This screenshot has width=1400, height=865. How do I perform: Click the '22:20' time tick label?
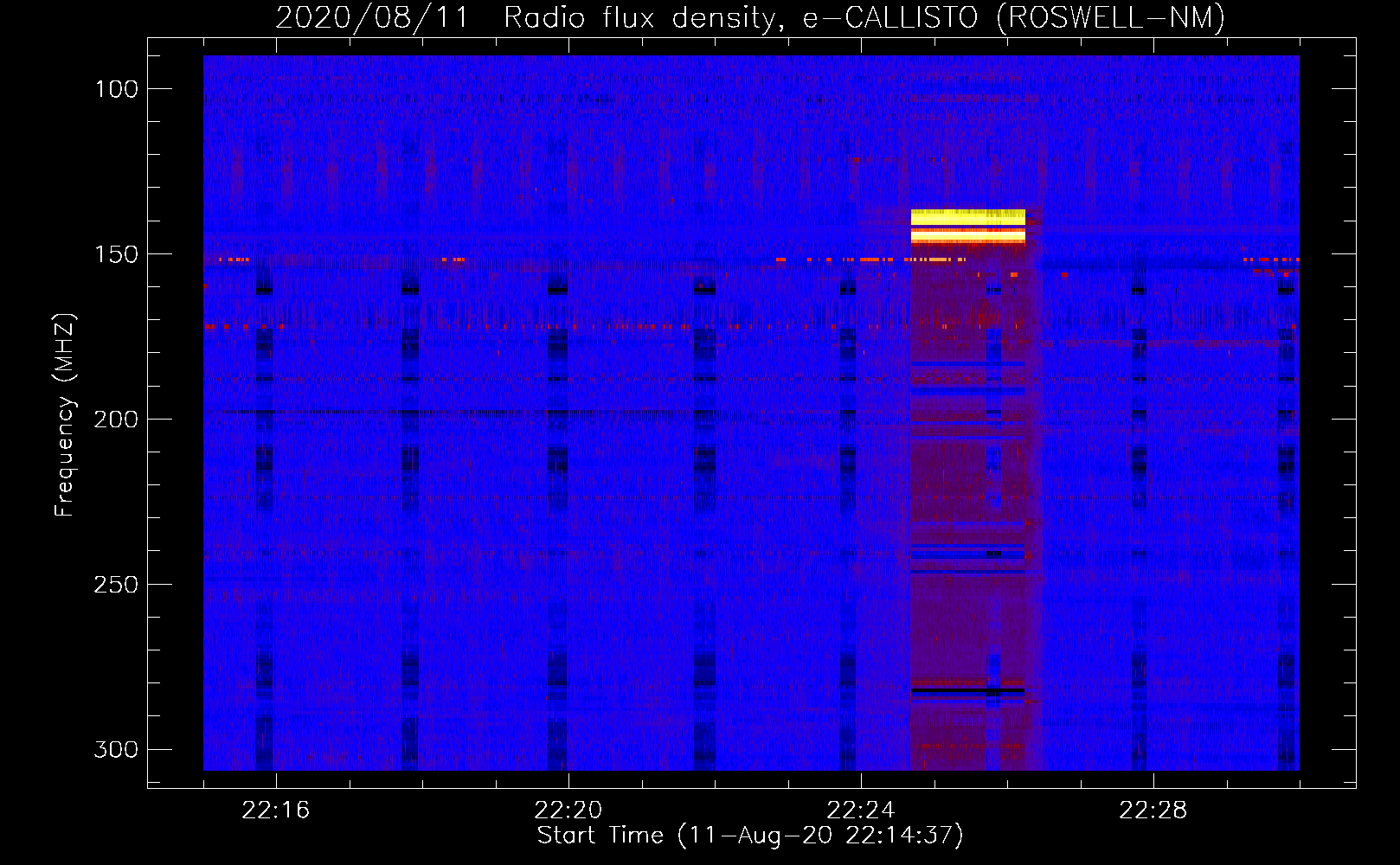pos(568,811)
